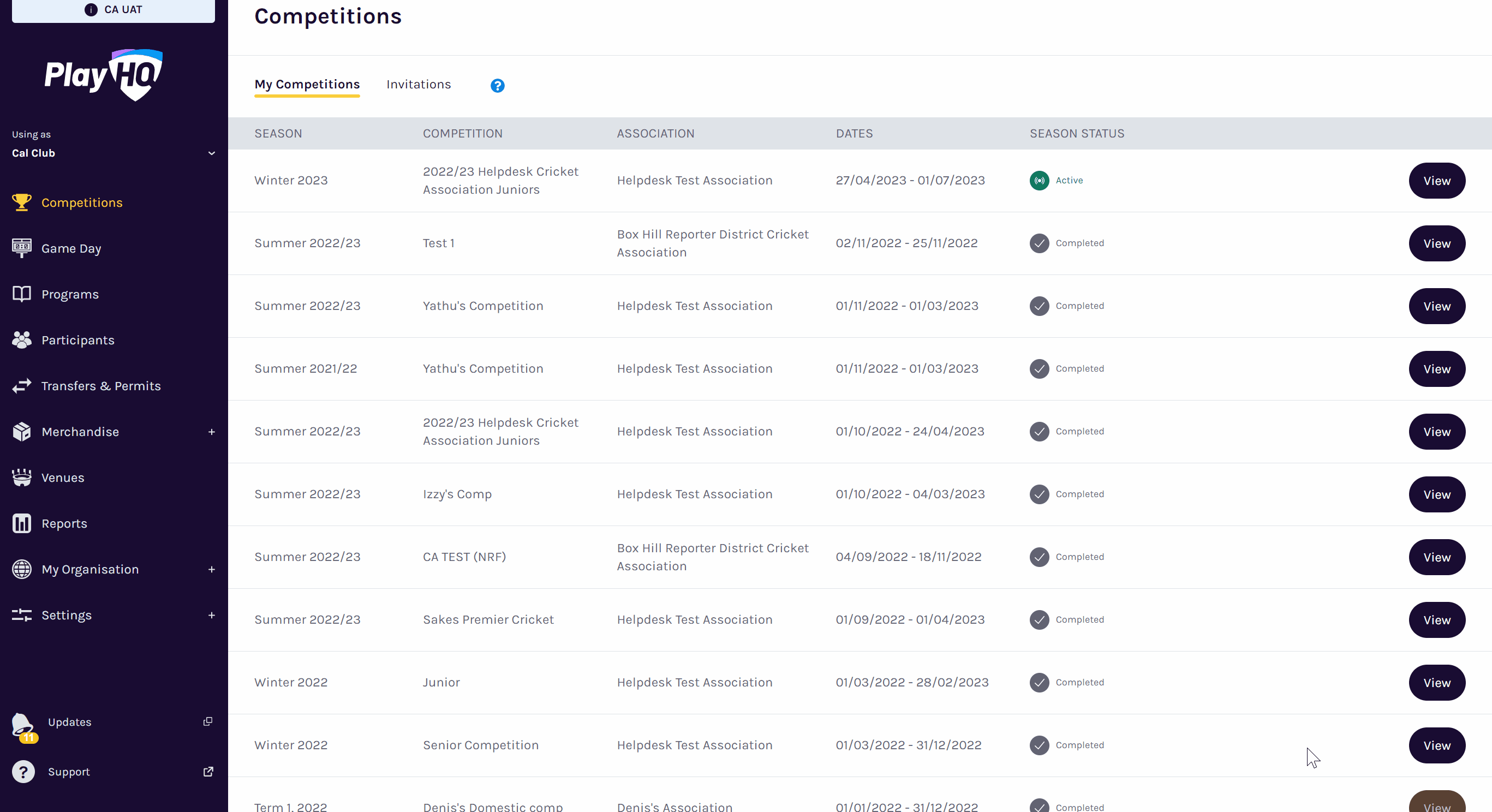Expand the Settings submenu plus
This screenshot has width=1492, height=812.
[x=211, y=615]
